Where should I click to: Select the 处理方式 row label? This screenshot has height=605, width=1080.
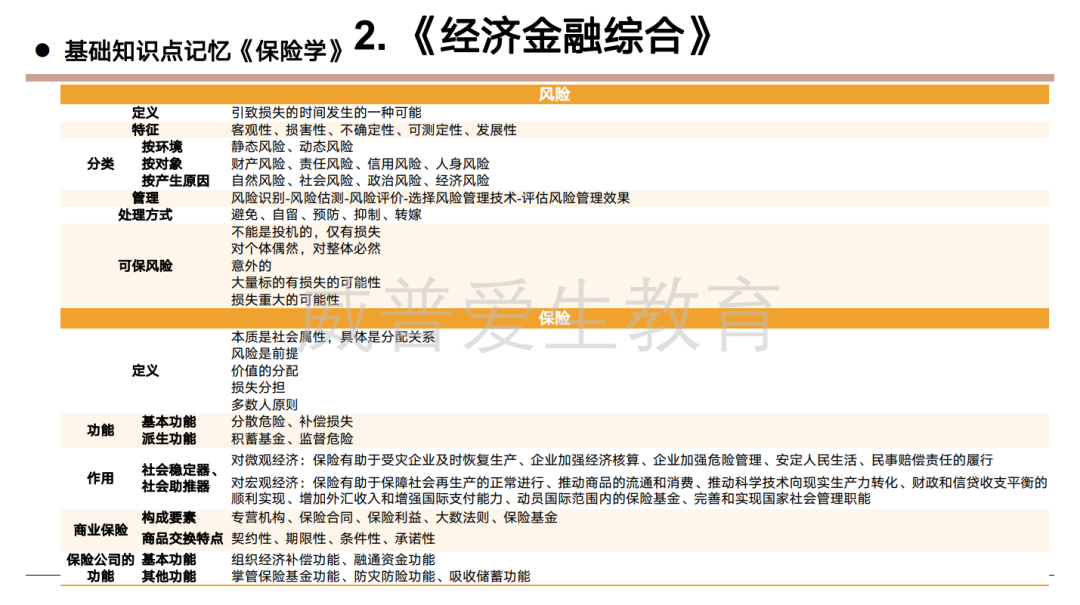[145, 215]
